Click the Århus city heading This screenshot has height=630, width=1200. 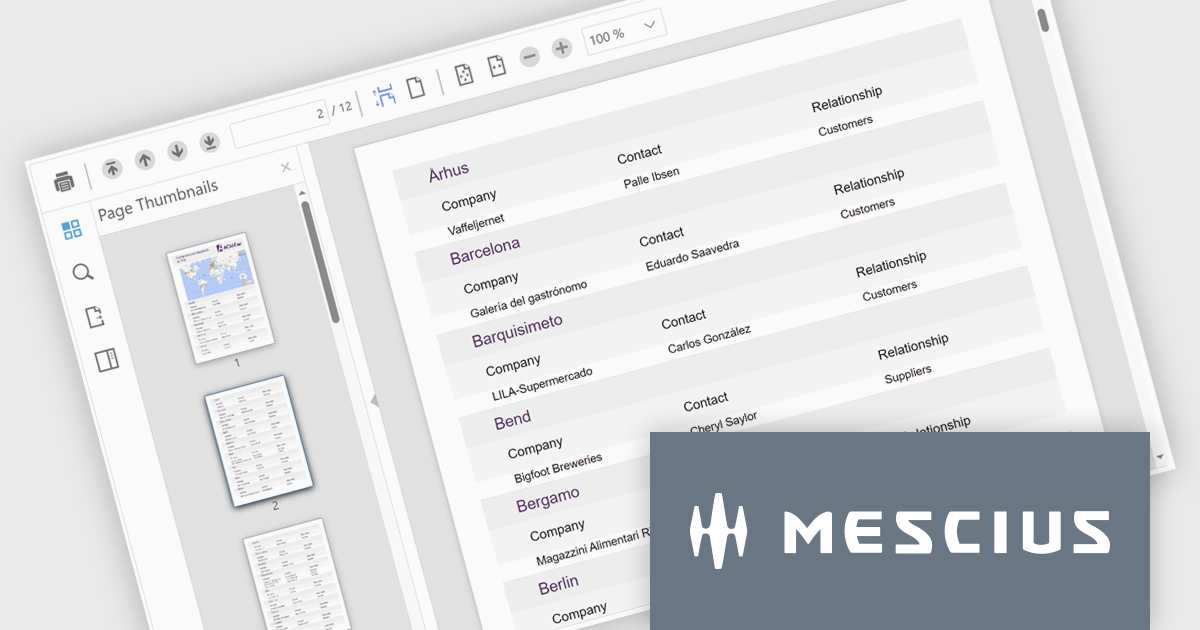point(448,171)
